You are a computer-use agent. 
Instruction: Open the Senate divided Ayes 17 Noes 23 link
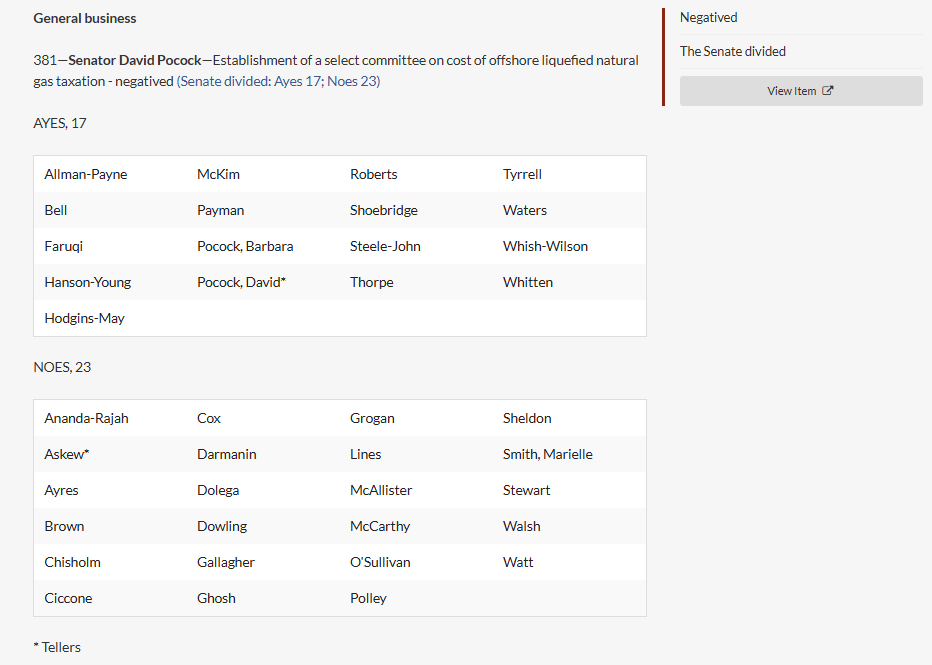[x=278, y=81]
